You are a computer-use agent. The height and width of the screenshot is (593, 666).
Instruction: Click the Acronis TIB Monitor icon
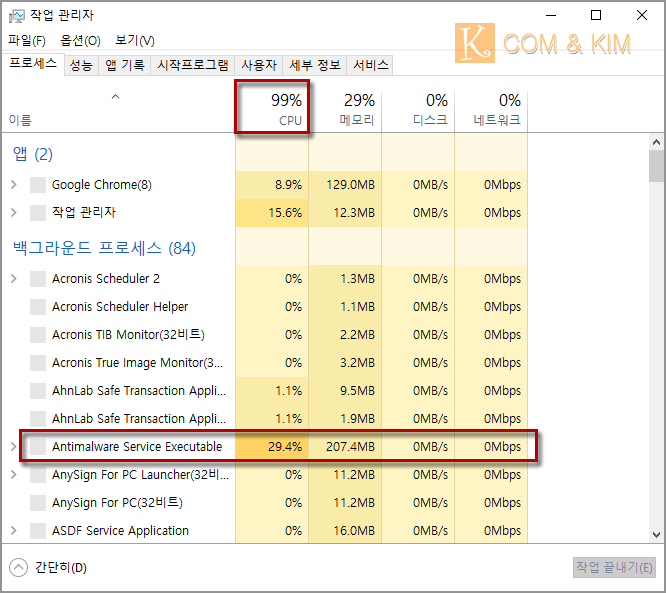[38, 335]
